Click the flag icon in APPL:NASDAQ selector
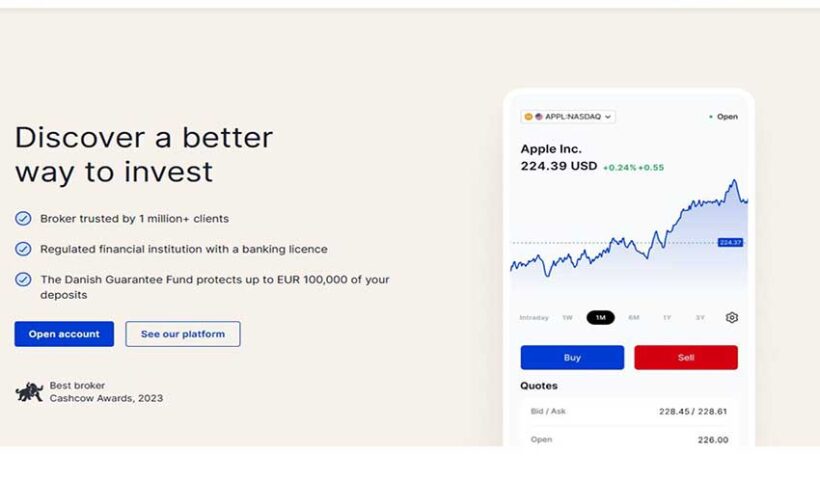The width and height of the screenshot is (820, 480). (x=539, y=117)
